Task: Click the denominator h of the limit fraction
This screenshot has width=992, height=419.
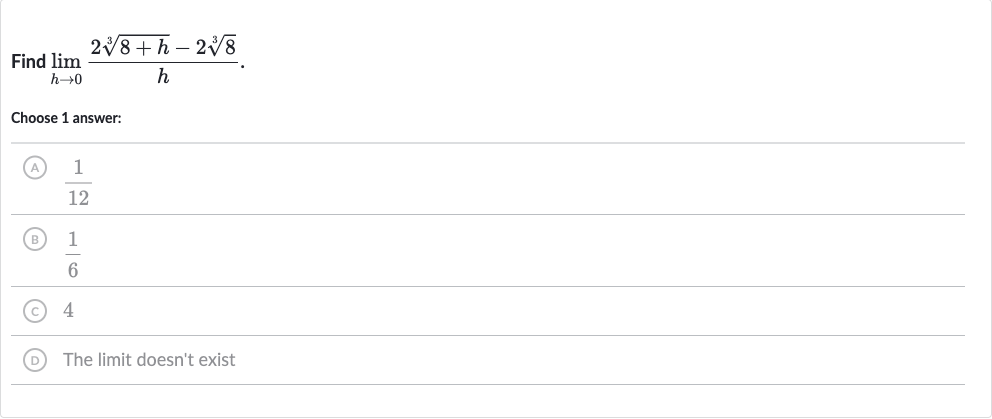Action: pos(163,77)
